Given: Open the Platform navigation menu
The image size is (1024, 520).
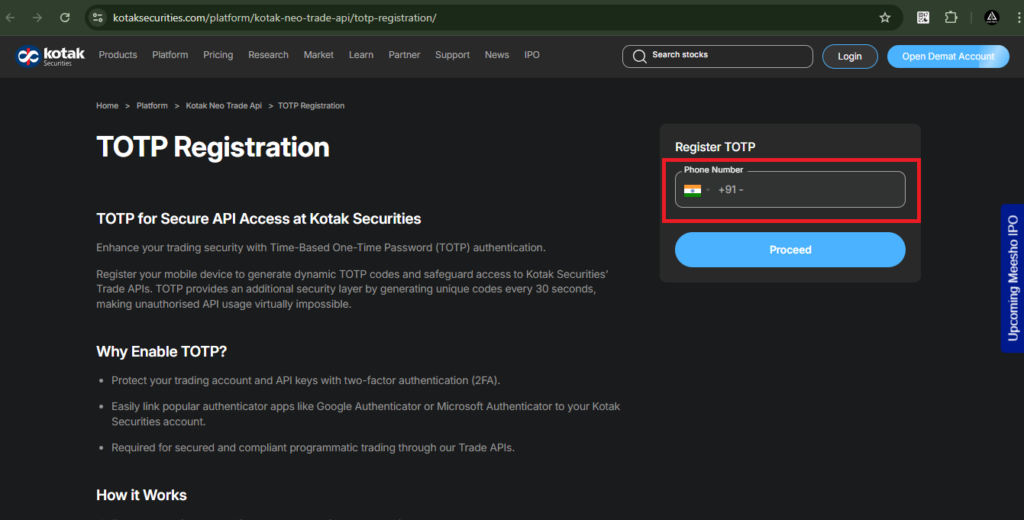Looking at the screenshot, I should [170, 55].
